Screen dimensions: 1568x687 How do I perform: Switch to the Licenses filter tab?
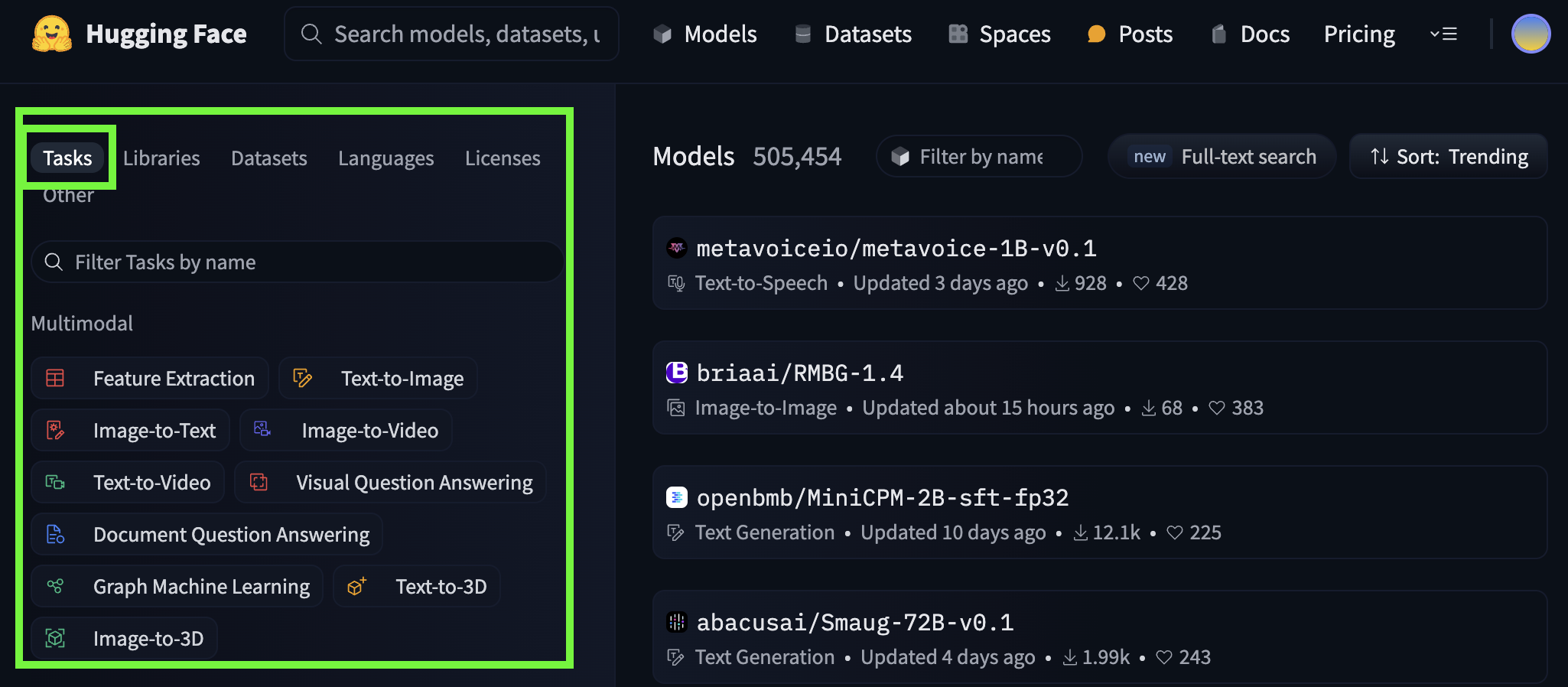[x=503, y=158]
